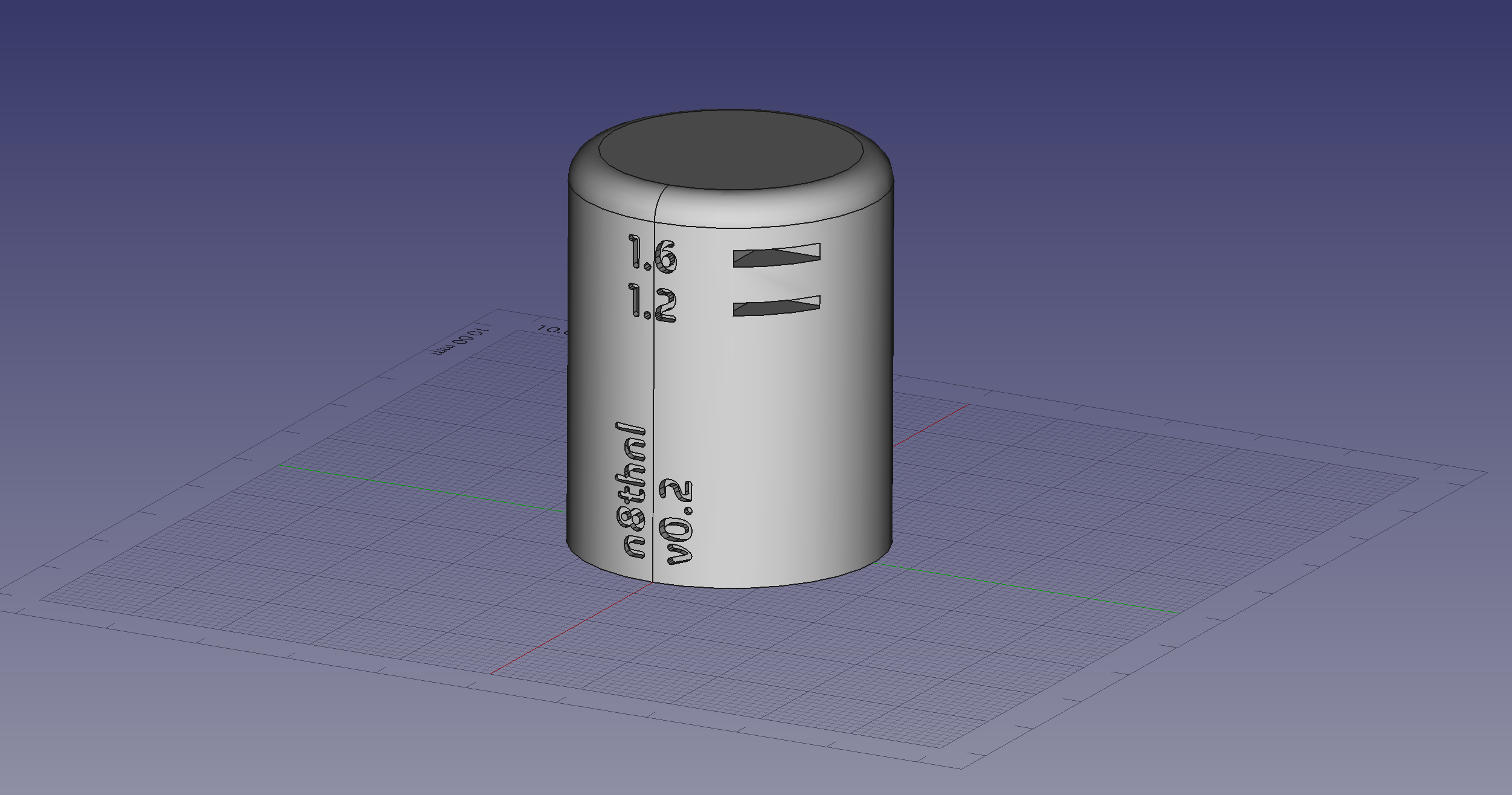The height and width of the screenshot is (795, 1512).
Task: Click the green axis line left of cylinder
Action: pos(423,488)
